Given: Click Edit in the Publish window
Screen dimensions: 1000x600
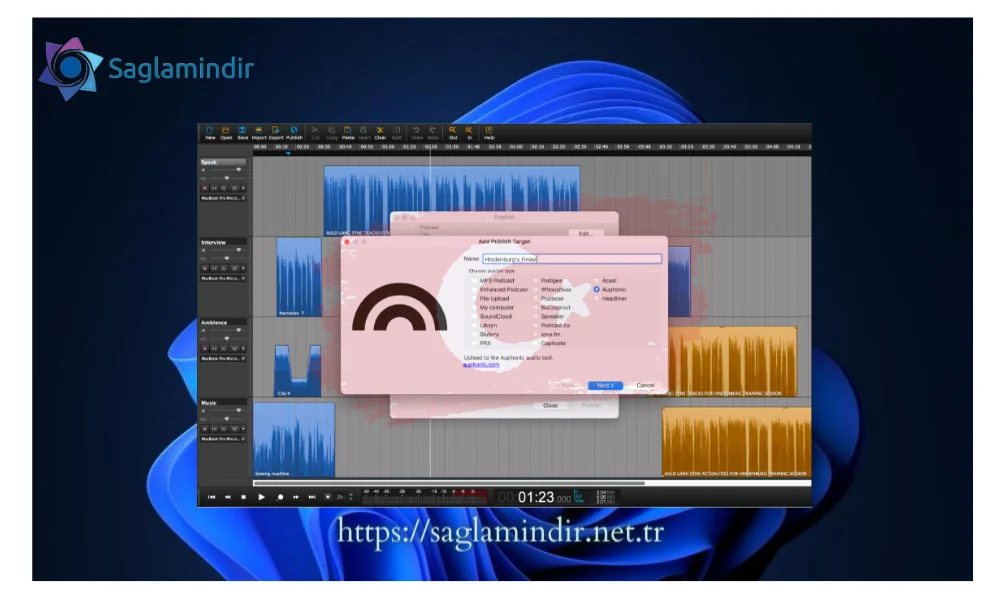Looking at the screenshot, I should click(x=585, y=234).
